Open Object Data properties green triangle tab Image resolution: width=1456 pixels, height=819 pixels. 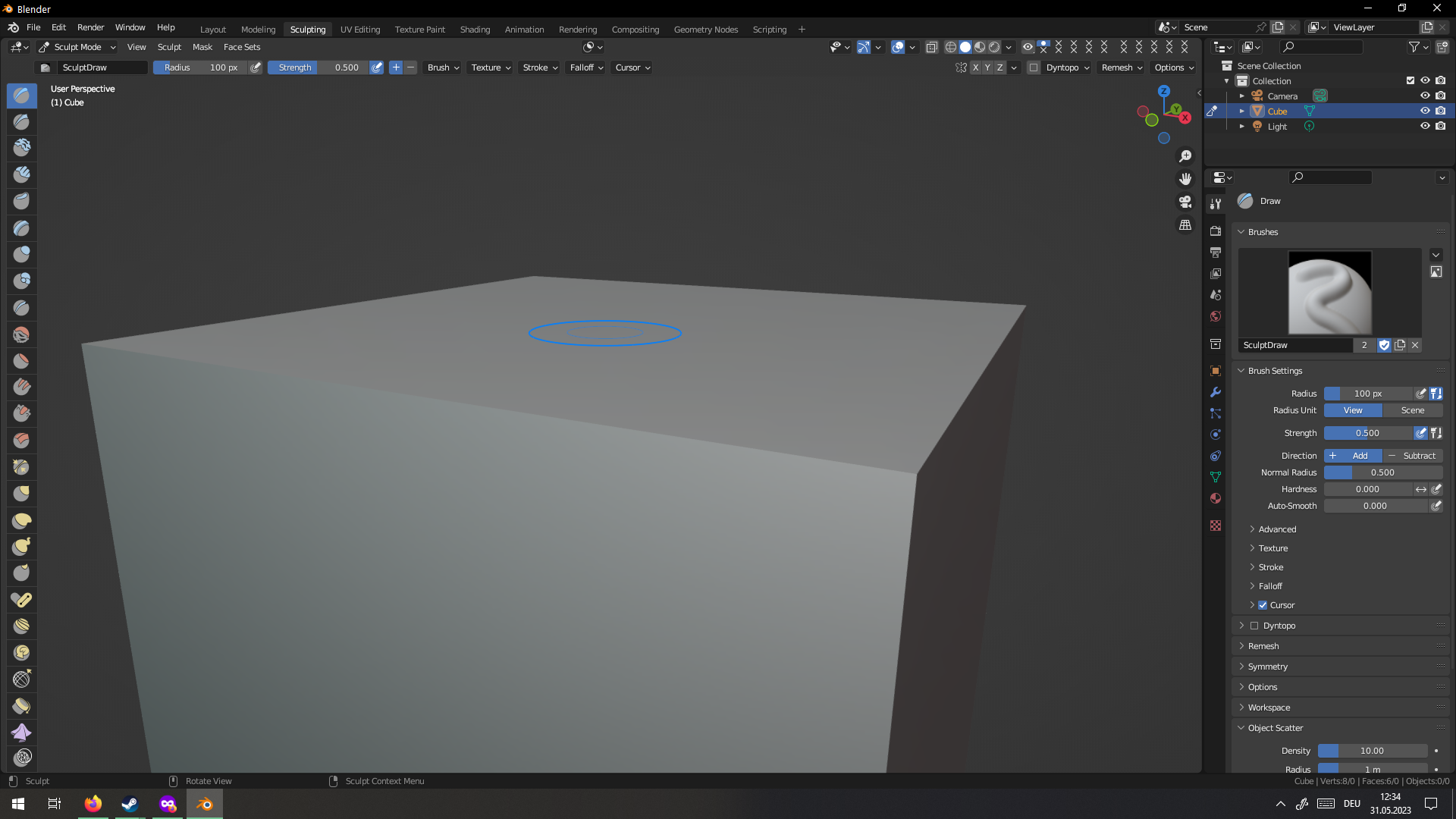click(x=1216, y=477)
